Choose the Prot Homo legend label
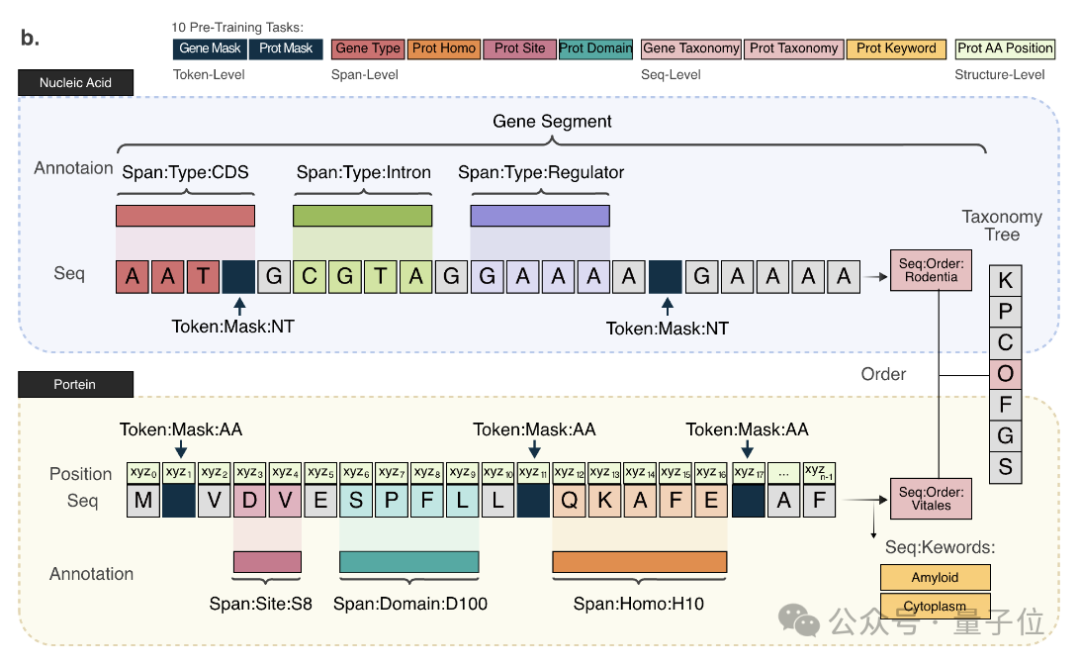The width and height of the screenshot is (1080, 665). [x=444, y=48]
